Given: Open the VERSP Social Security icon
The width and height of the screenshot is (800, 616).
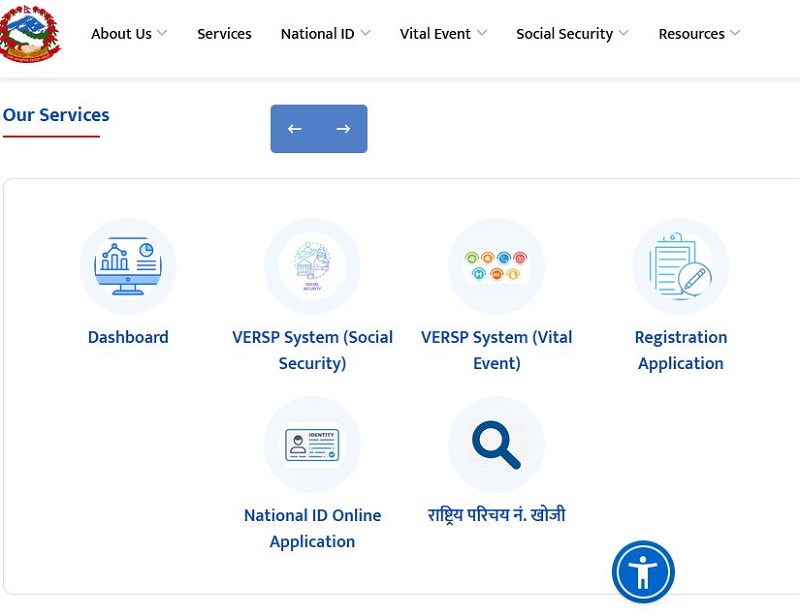Looking at the screenshot, I should pyautogui.click(x=312, y=266).
